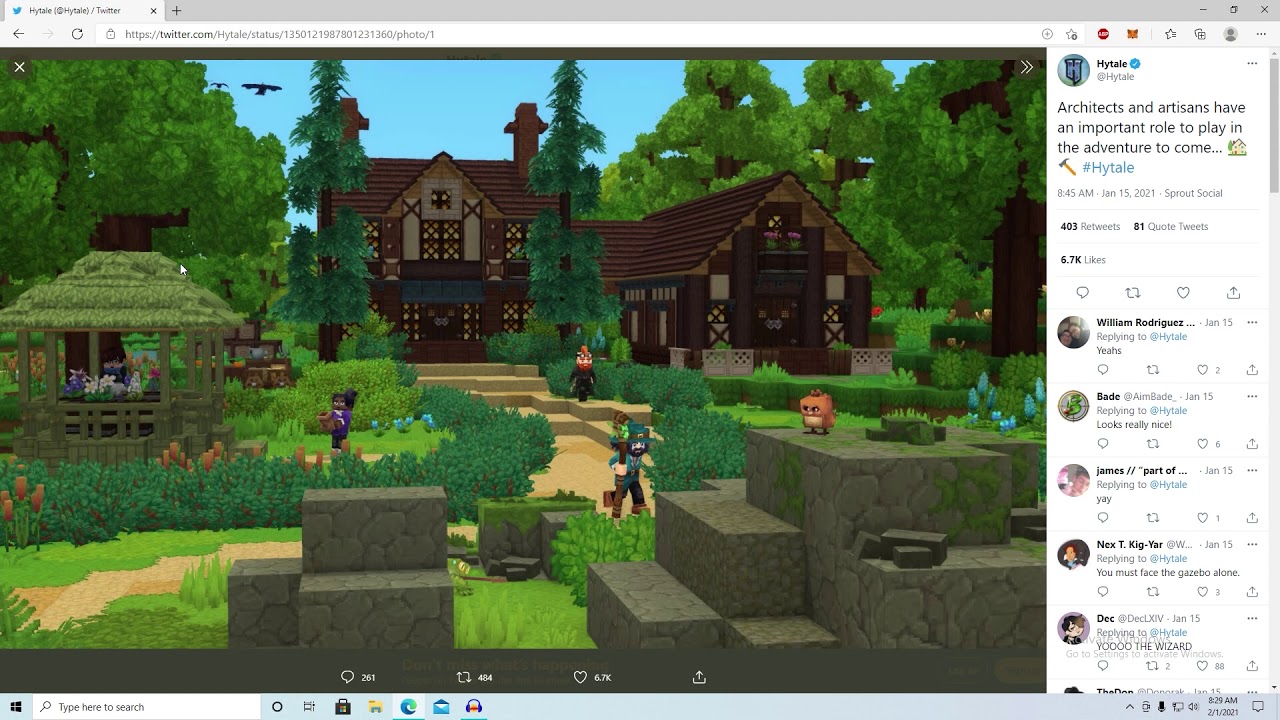View the 81 Quote Tweets list
The height and width of the screenshot is (720, 1280).
click(x=1170, y=226)
